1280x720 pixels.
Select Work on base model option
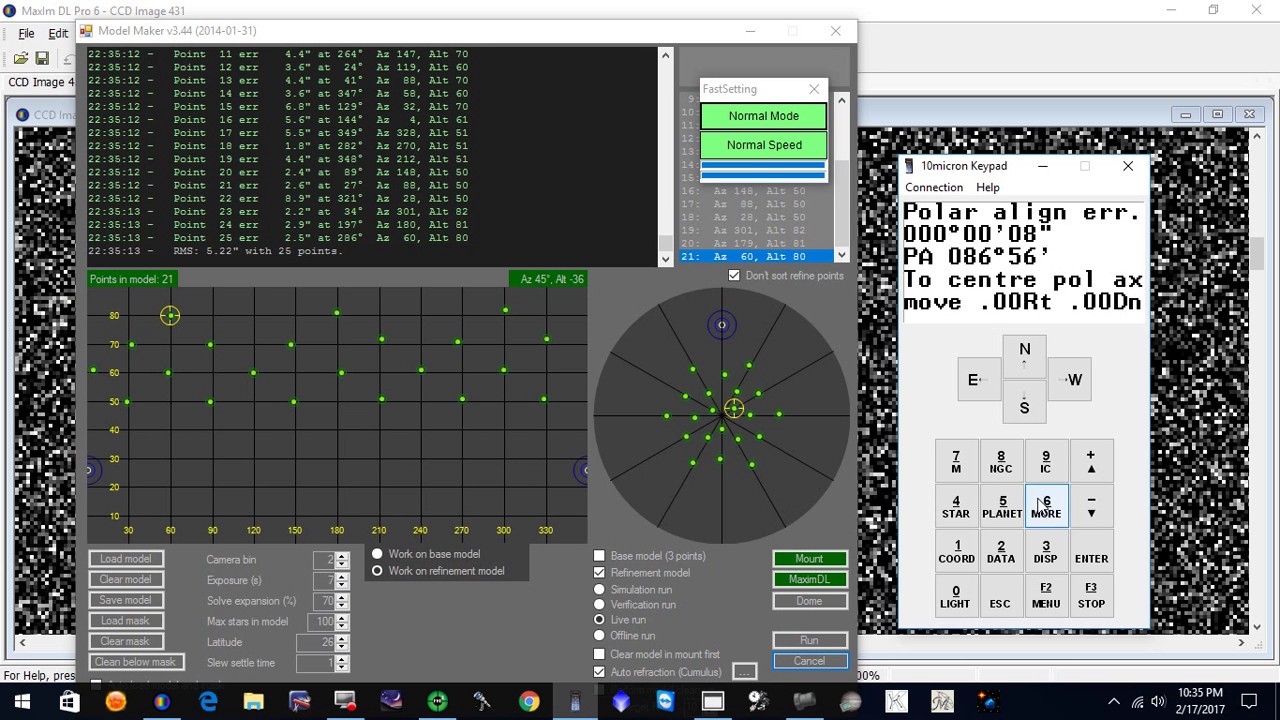[x=377, y=554]
